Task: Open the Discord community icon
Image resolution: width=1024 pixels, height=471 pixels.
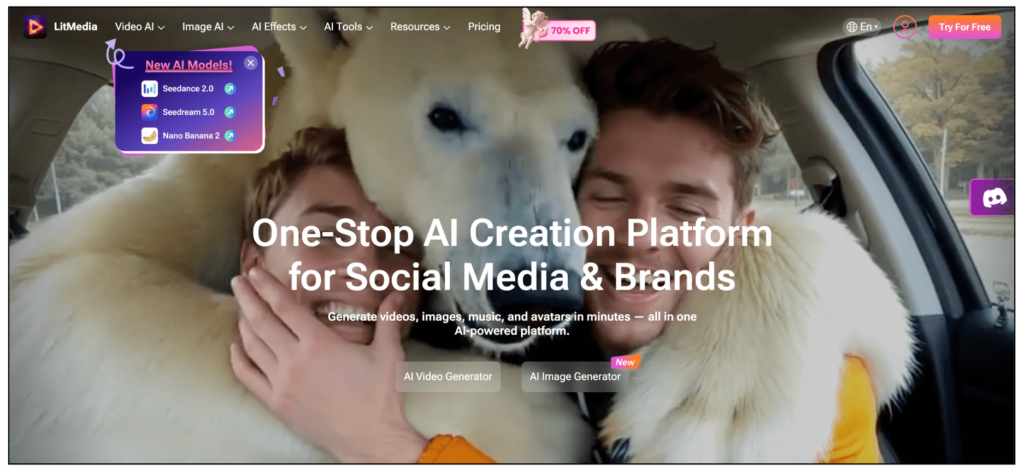Action: pos(994,197)
